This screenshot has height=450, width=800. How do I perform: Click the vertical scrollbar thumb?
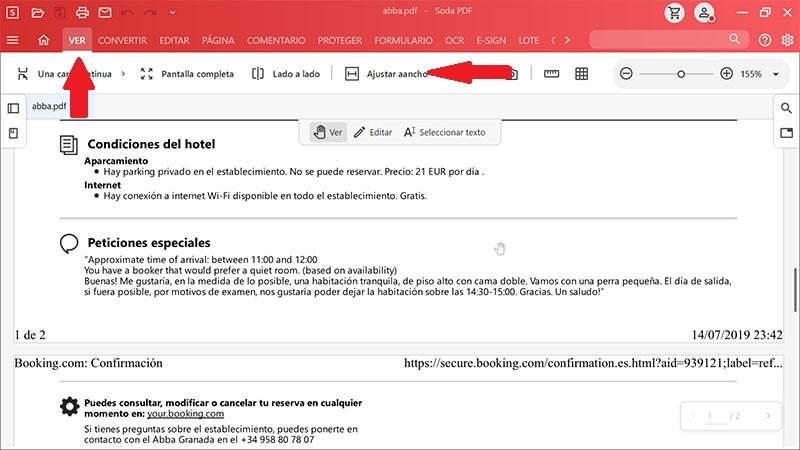(795, 289)
